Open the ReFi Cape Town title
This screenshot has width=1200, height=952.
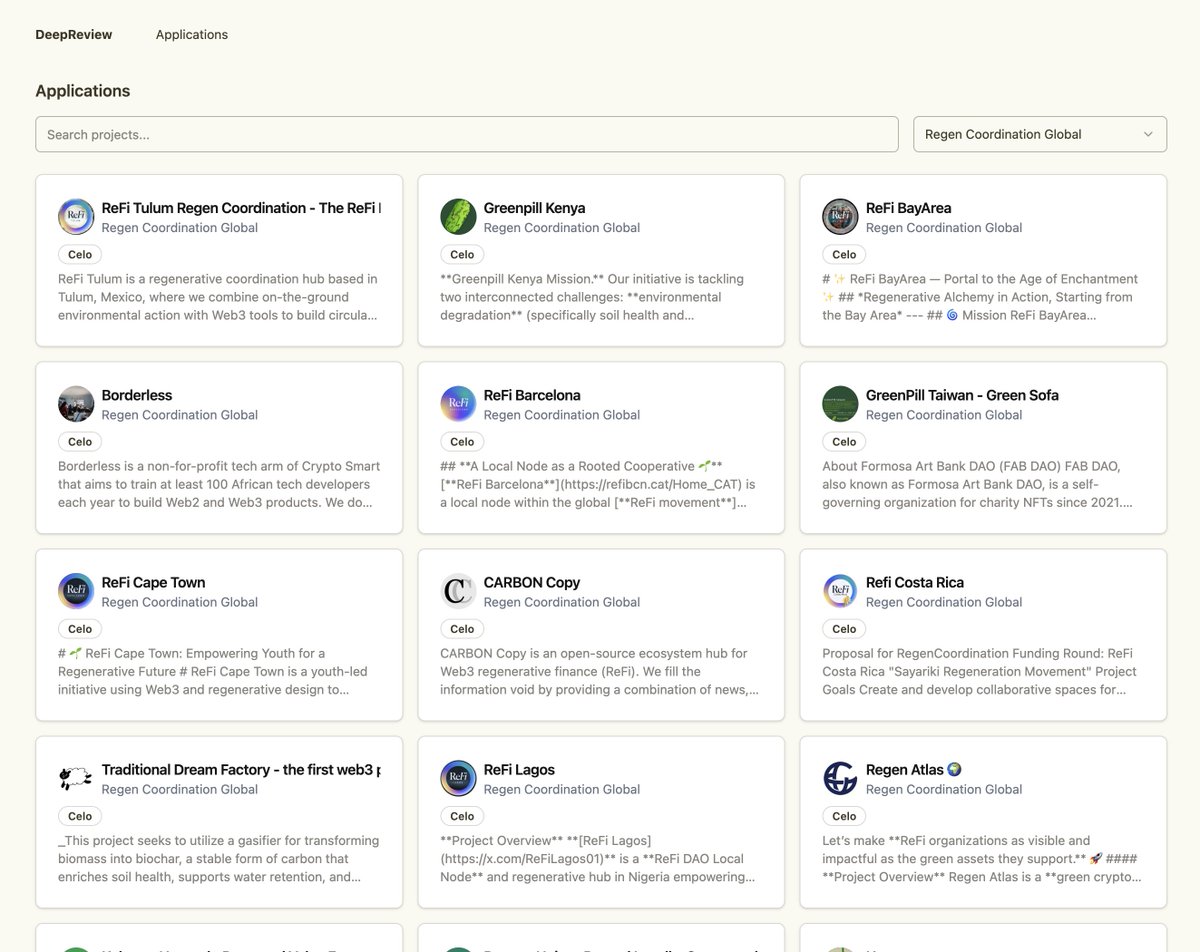[153, 582]
